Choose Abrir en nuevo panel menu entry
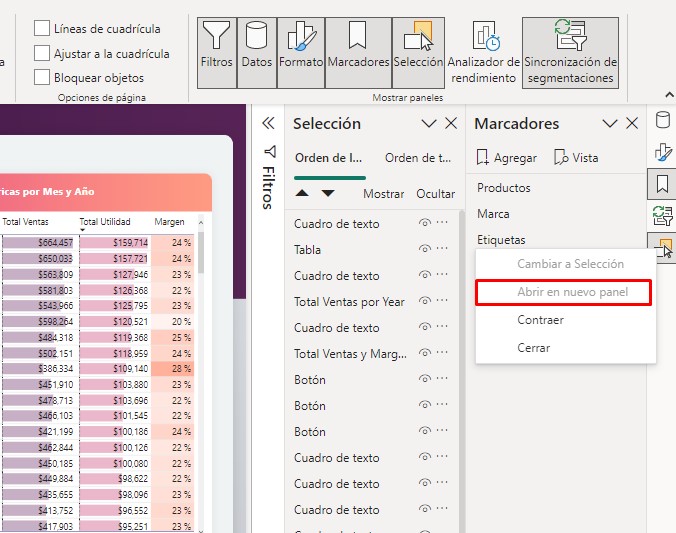 pyautogui.click(x=563, y=292)
